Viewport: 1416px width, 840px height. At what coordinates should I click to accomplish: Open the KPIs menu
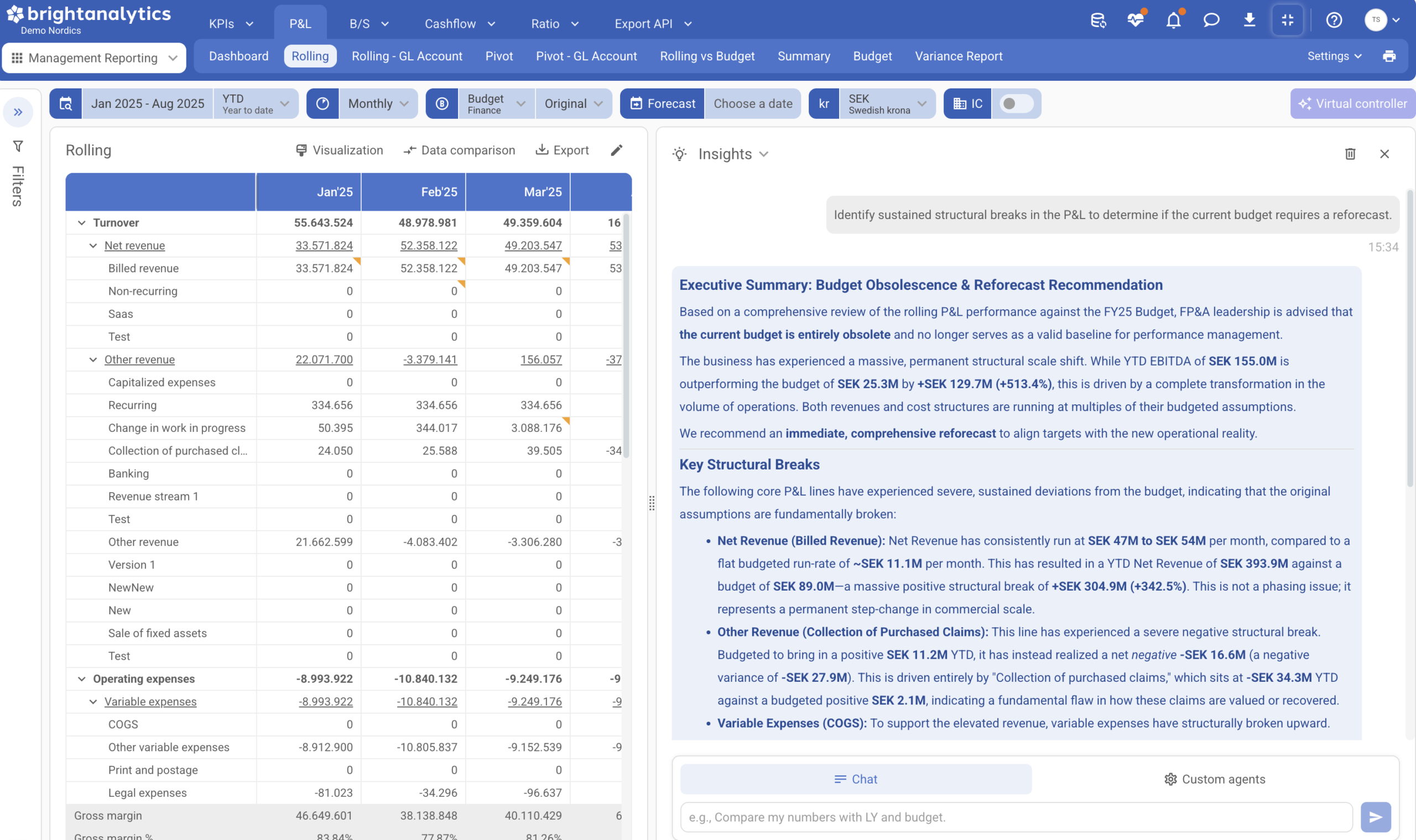click(231, 24)
